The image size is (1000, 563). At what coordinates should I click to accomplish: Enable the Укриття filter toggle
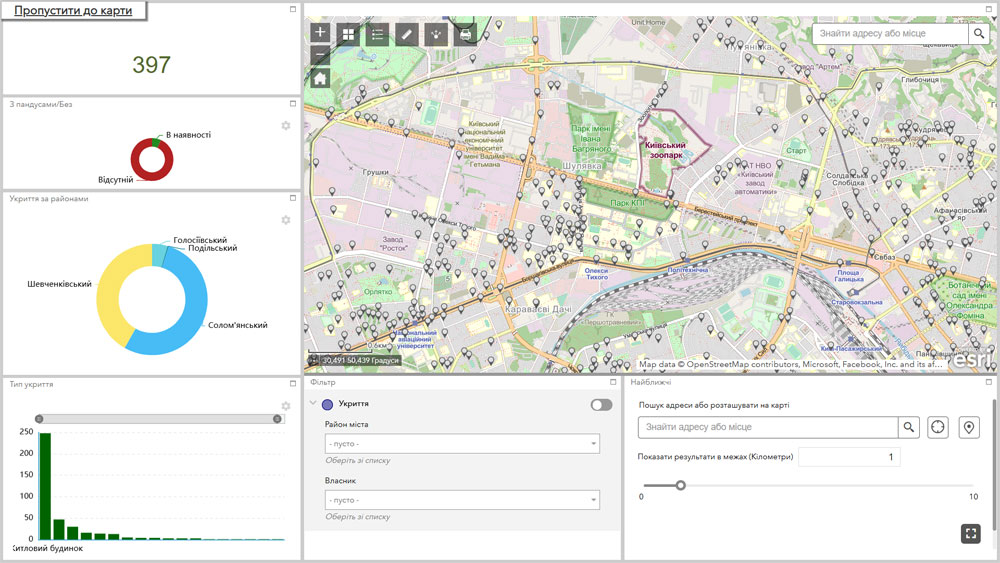[x=601, y=405]
